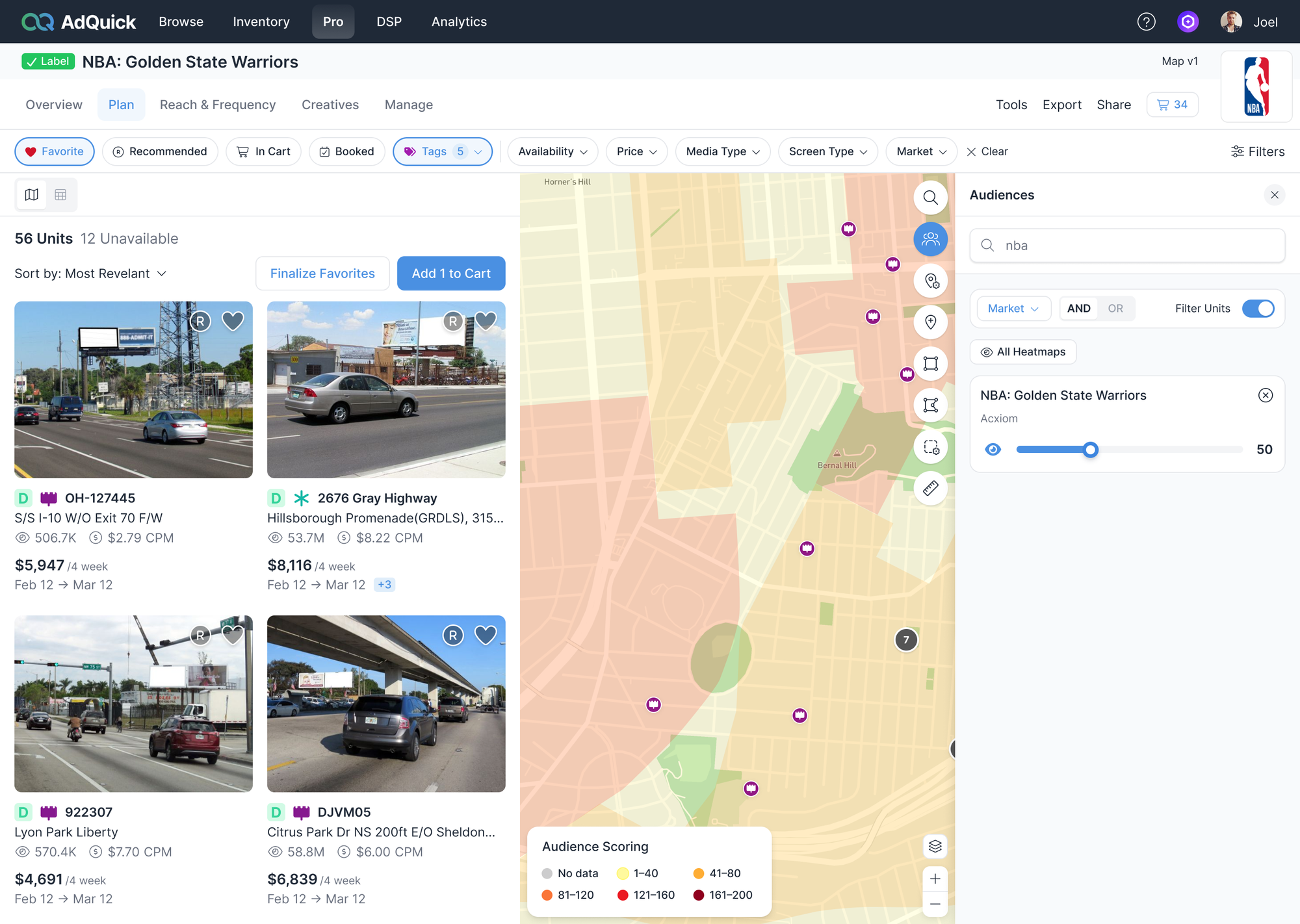Toggle All Heatmaps visibility
Image resolution: width=1300 pixels, height=924 pixels.
[x=1023, y=352]
